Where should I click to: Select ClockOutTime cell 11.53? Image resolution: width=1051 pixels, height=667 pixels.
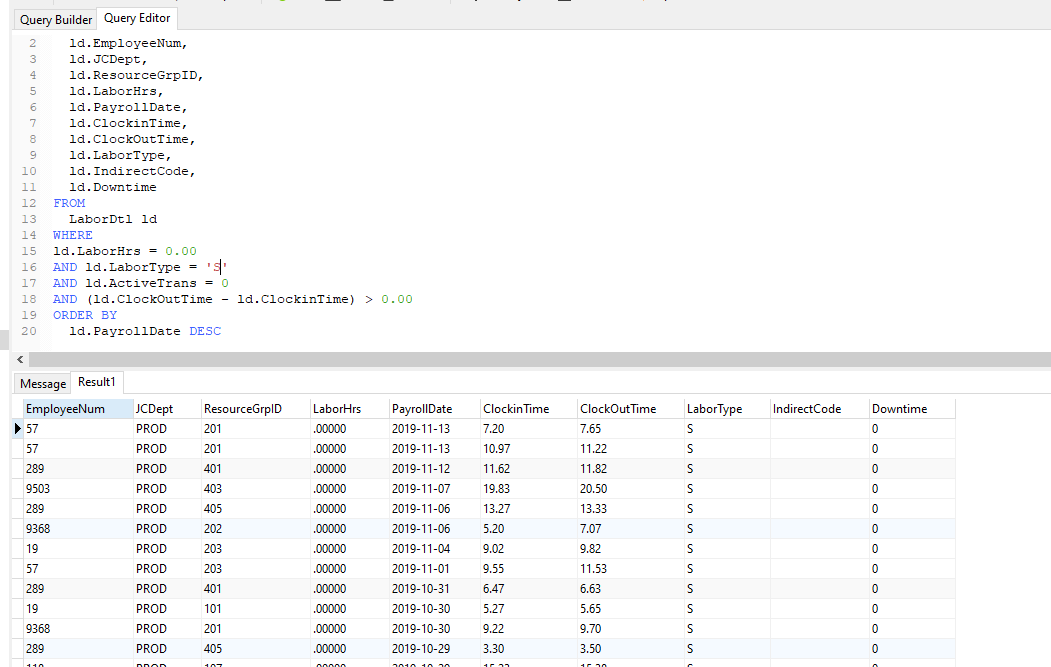631,568
